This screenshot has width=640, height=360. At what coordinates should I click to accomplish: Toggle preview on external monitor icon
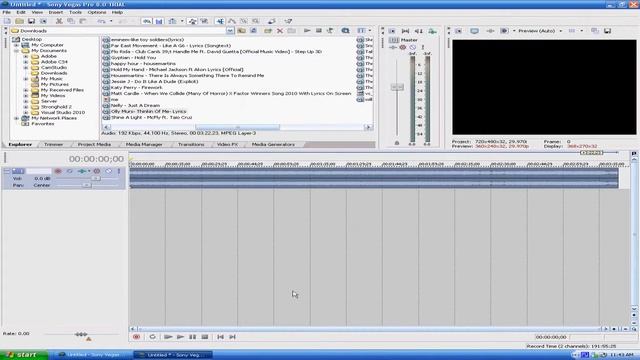tap(474, 31)
